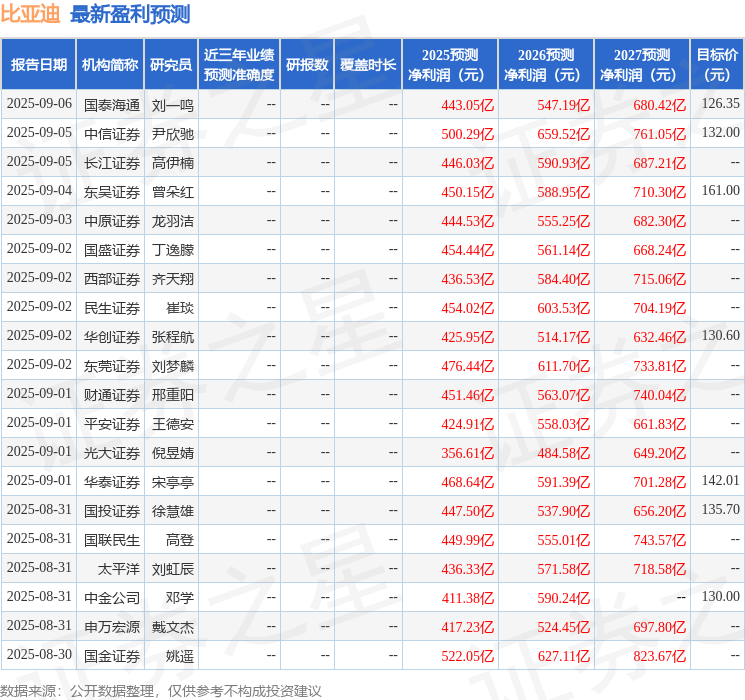Select the 2027预测净利润 column header
745x700 pixels.
coord(642,65)
